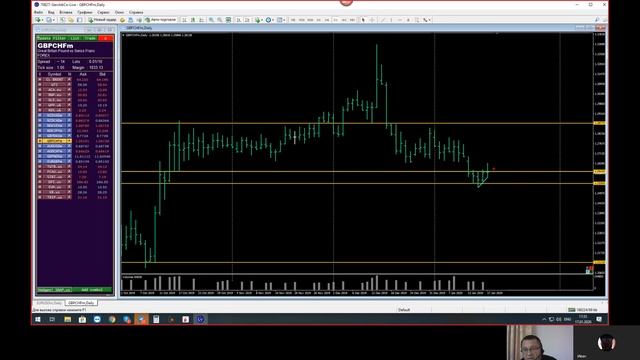
Task: Open the Сервис menu
Action: pyautogui.click(x=103, y=12)
